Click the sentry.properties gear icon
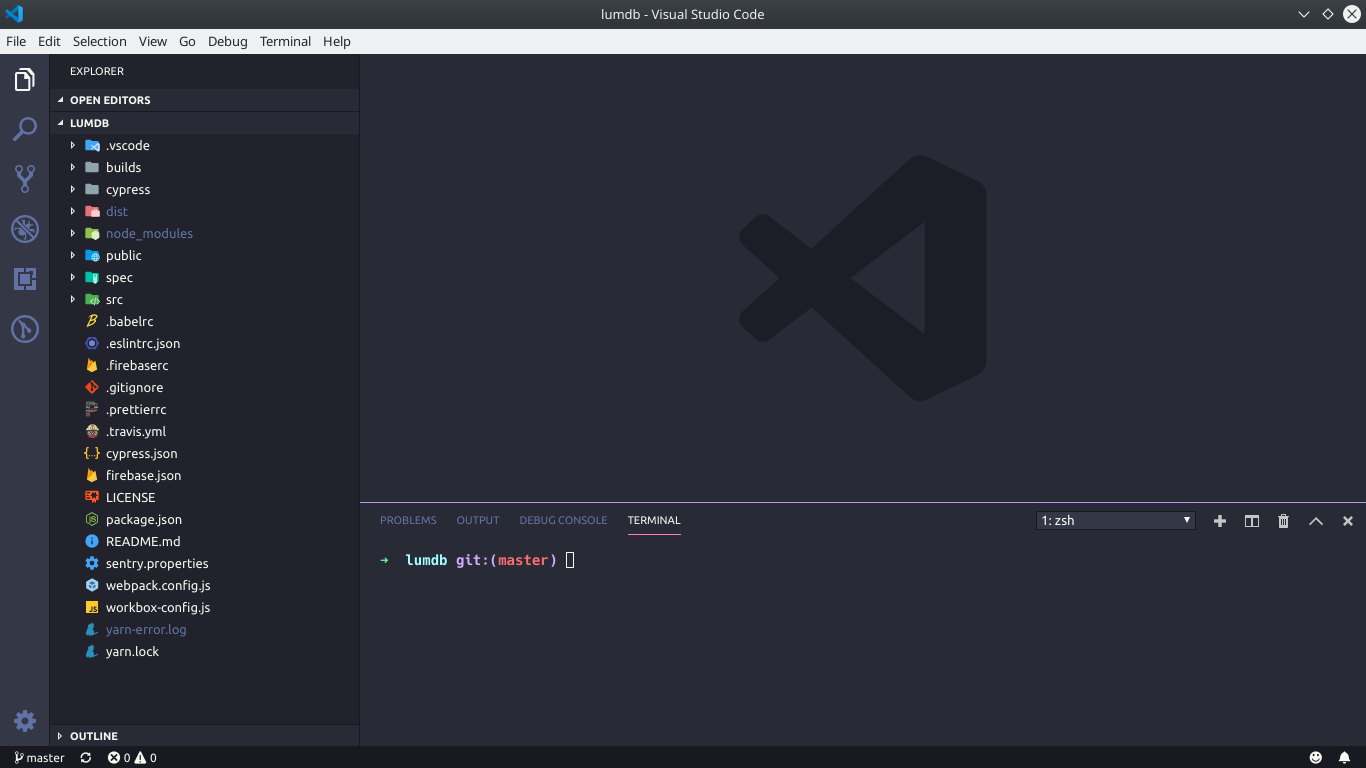The width and height of the screenshot is (1366, 768). (92, 564)
